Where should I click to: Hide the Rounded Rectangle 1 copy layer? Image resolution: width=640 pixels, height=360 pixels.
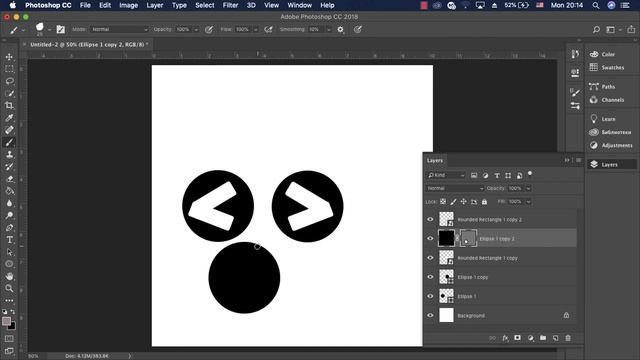pos(430,258)
